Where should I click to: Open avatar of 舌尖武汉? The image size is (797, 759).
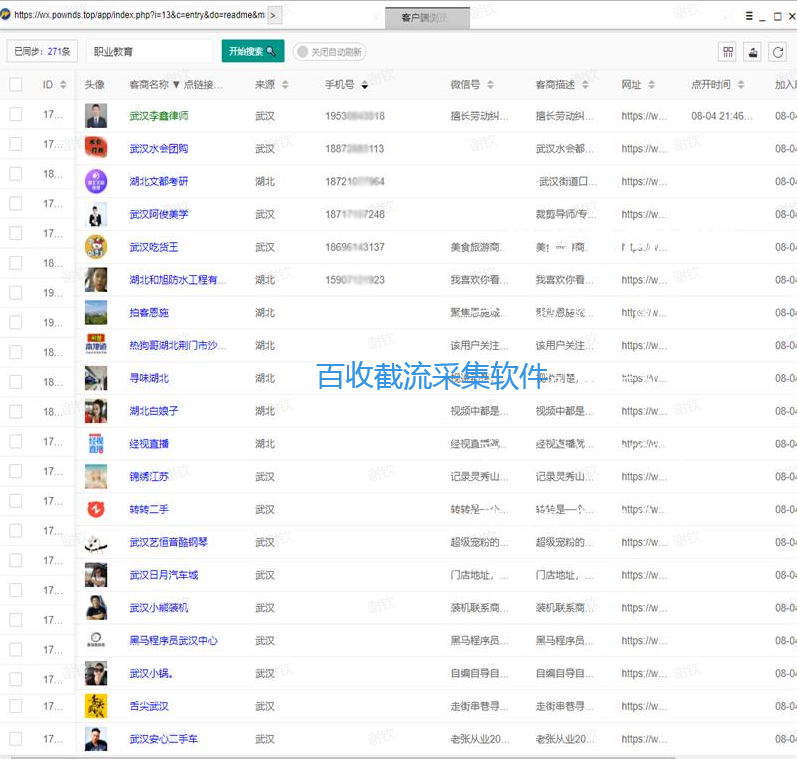[x=96, y=706]
